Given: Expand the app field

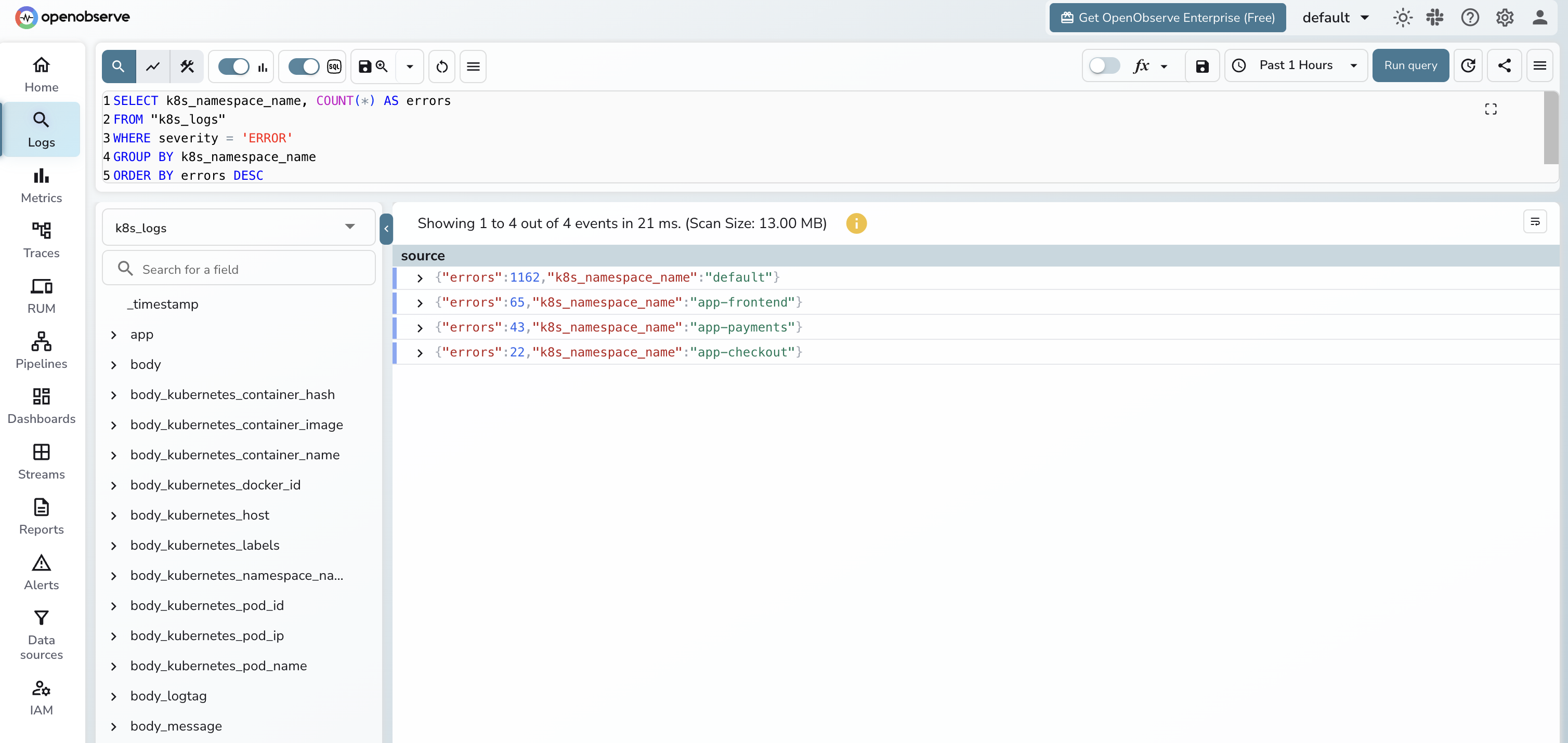Looking at the screenshot, I should 114,335.
